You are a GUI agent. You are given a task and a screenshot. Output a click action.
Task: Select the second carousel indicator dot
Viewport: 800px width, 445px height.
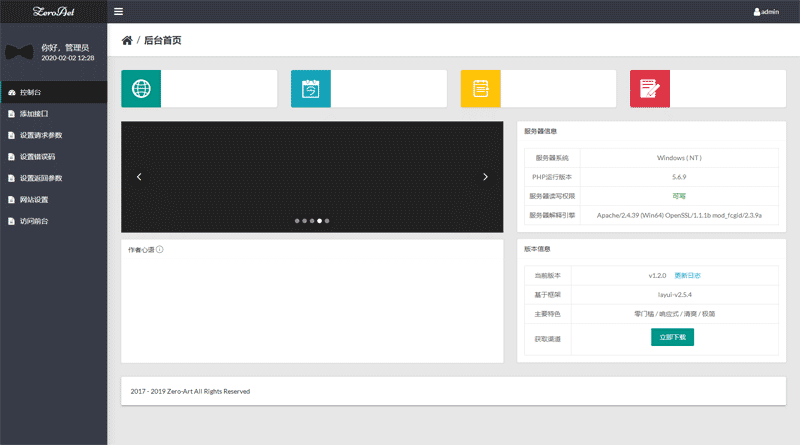click(305, 220)
